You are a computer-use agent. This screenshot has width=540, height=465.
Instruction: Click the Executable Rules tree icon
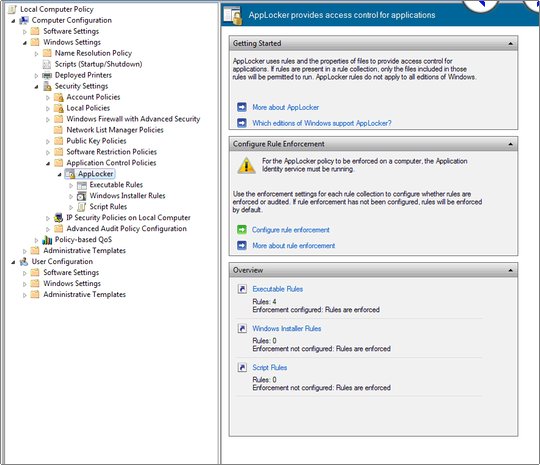(82, 185)
